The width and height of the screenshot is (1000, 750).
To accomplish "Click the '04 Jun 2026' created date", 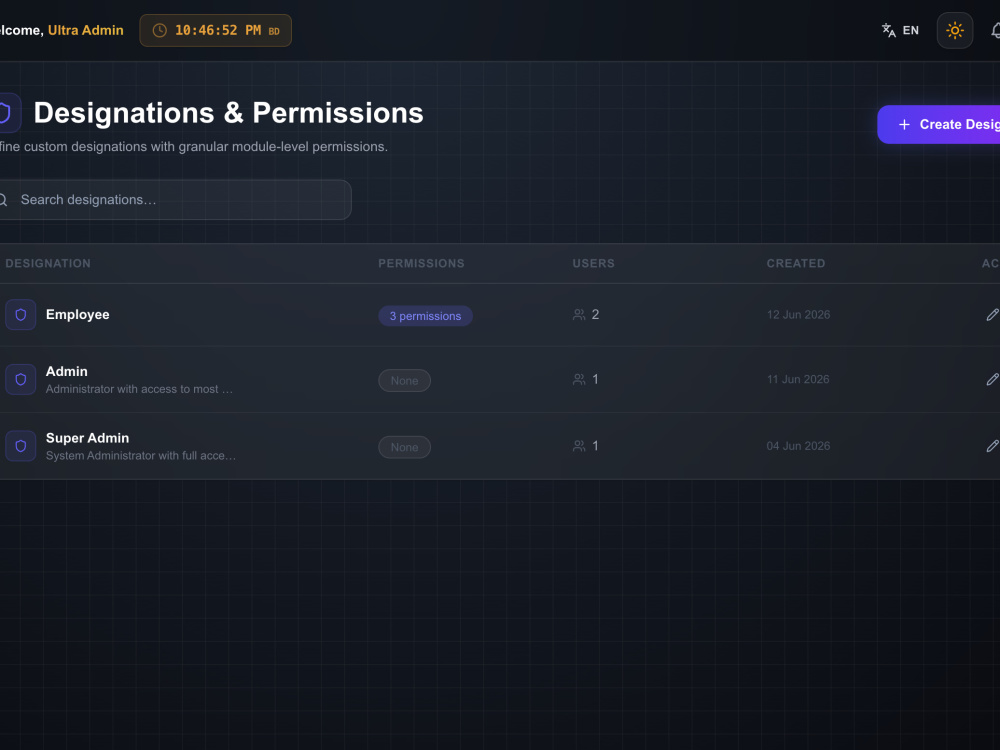I will tap(798, 446).
